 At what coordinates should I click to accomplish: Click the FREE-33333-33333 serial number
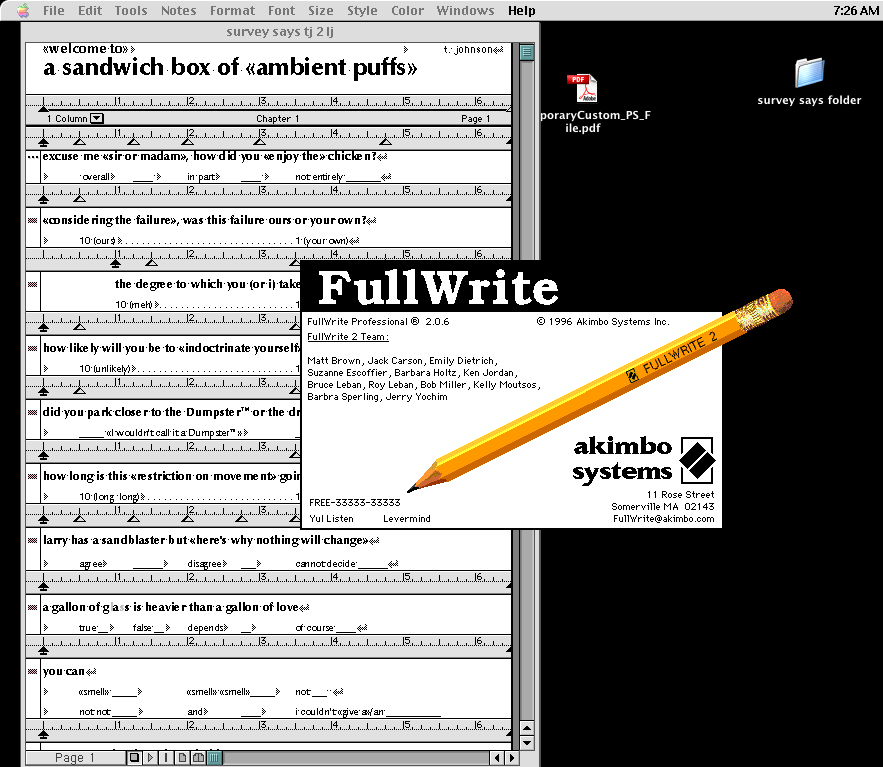(354, 502)
